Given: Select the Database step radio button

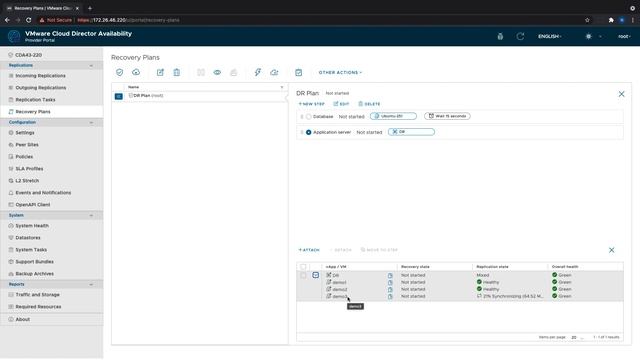Looking at the screenshot, I should (309, 117).
